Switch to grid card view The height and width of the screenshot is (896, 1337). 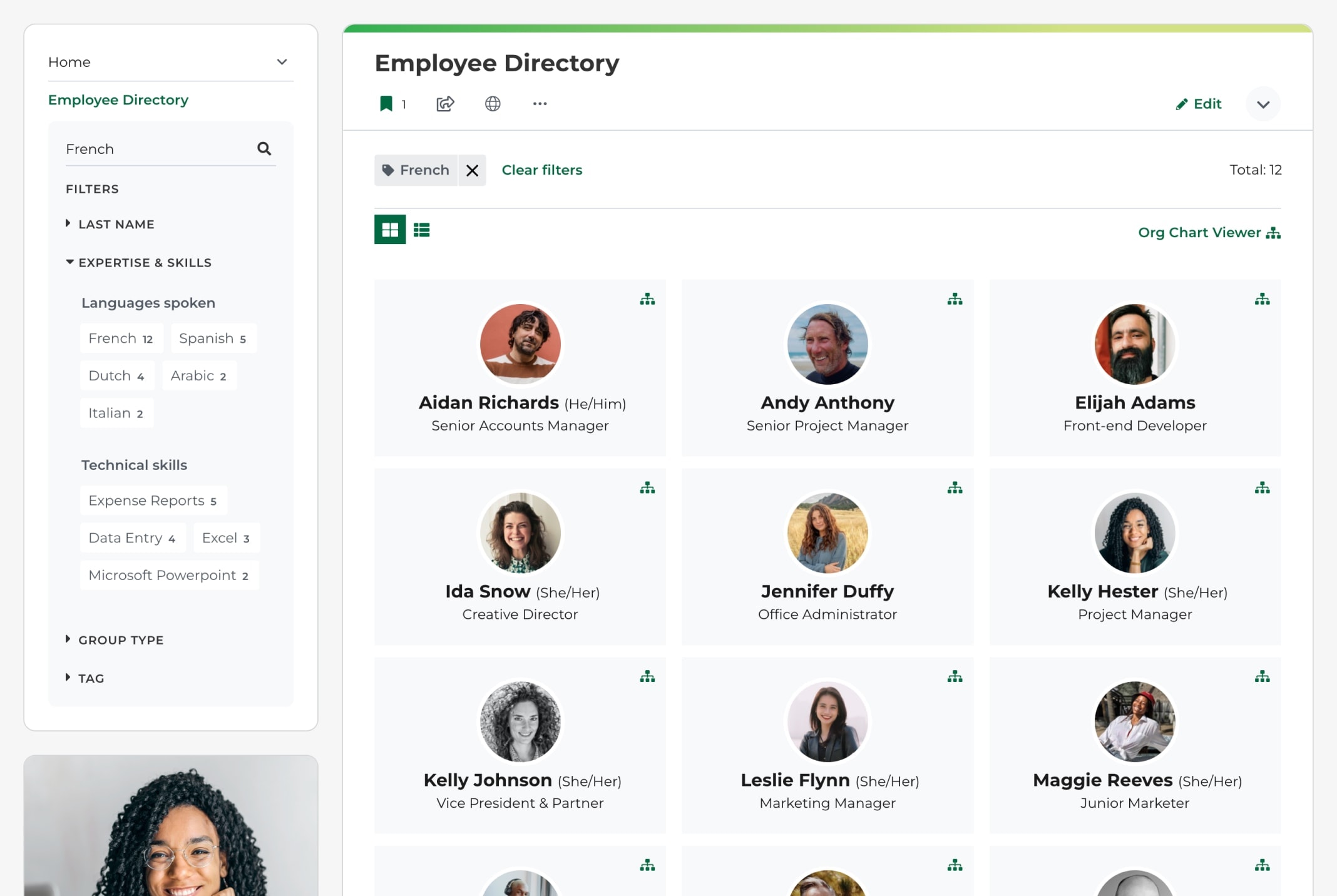coord(390,230)
